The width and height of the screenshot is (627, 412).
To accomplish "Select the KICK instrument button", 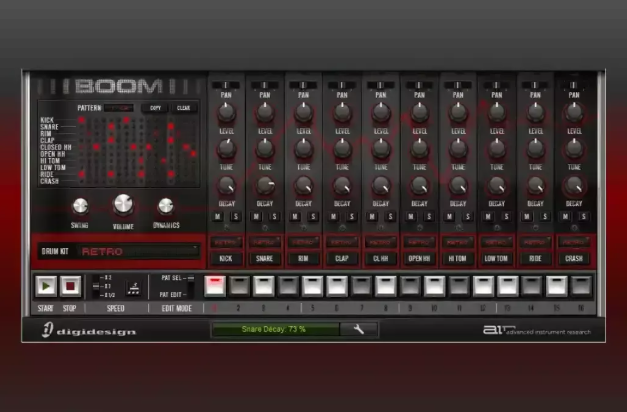I will 226,259.
